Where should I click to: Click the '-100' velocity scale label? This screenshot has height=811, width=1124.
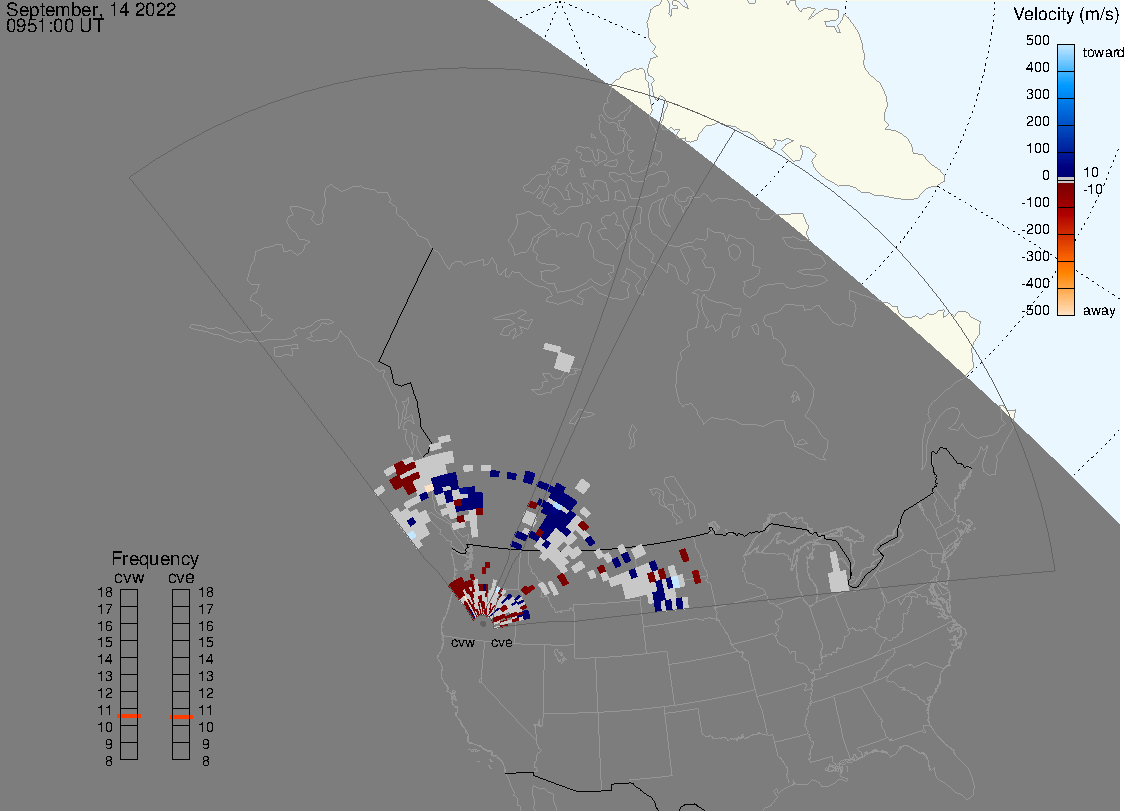click(1035, 202)
